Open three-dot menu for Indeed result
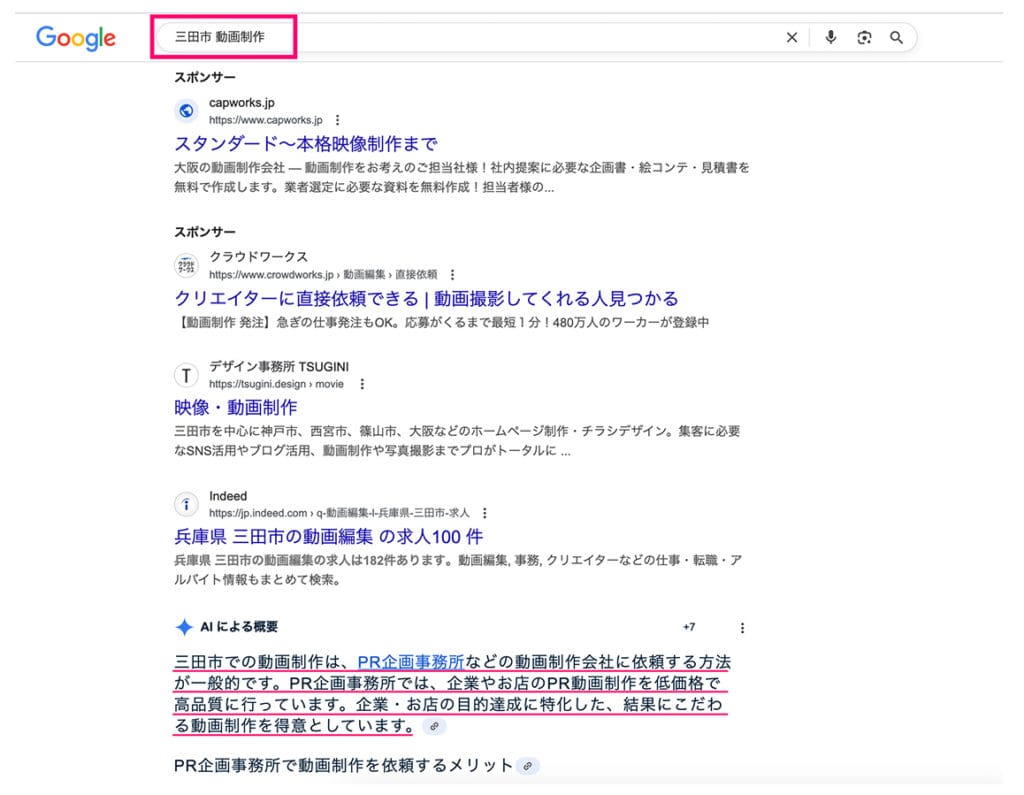Image resolution: width=1024 pixels, height=795 pixels. point(484,513)
